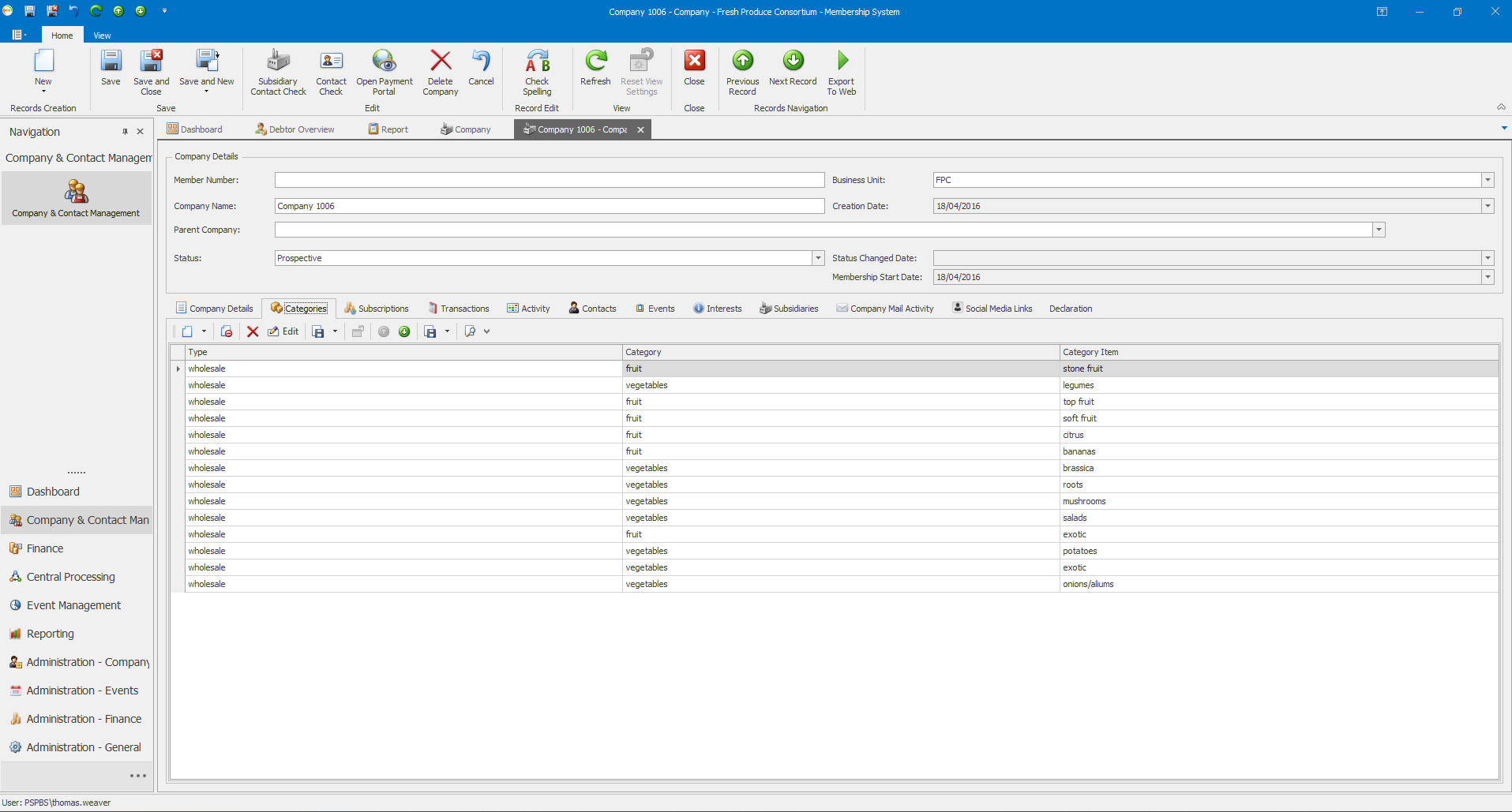The height and width of the screenshot is (812, 1512).
Task: Open the Social Media Links sub-tab
Action: click(992, 309)
